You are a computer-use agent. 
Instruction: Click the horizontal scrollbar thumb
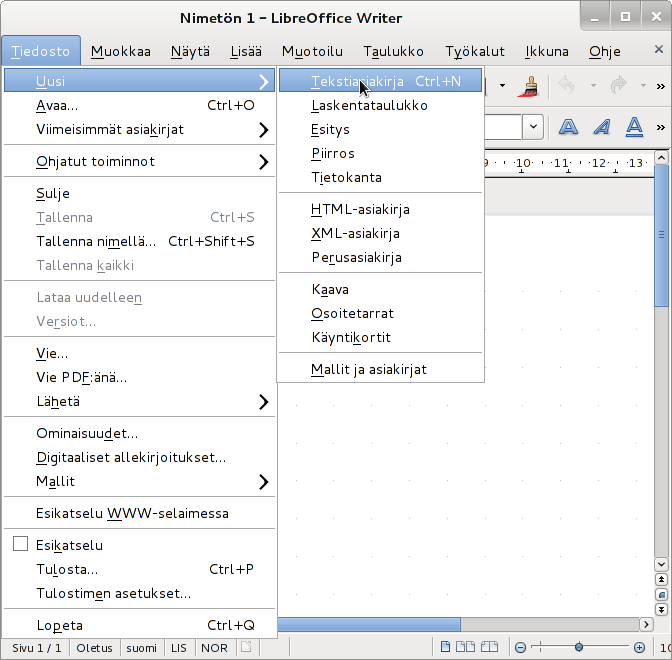pos(369,624)
